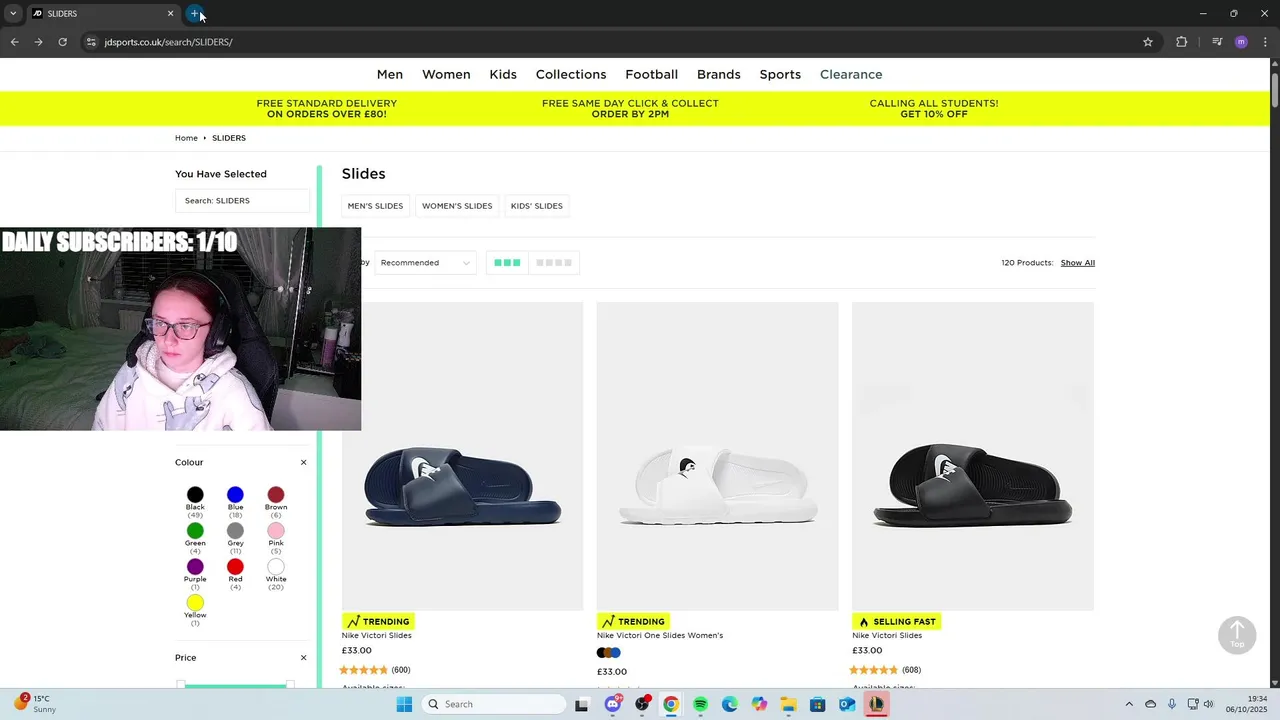Reload the JD Sports page
Screen dimensions: 1280x720
tap(62, 42)
